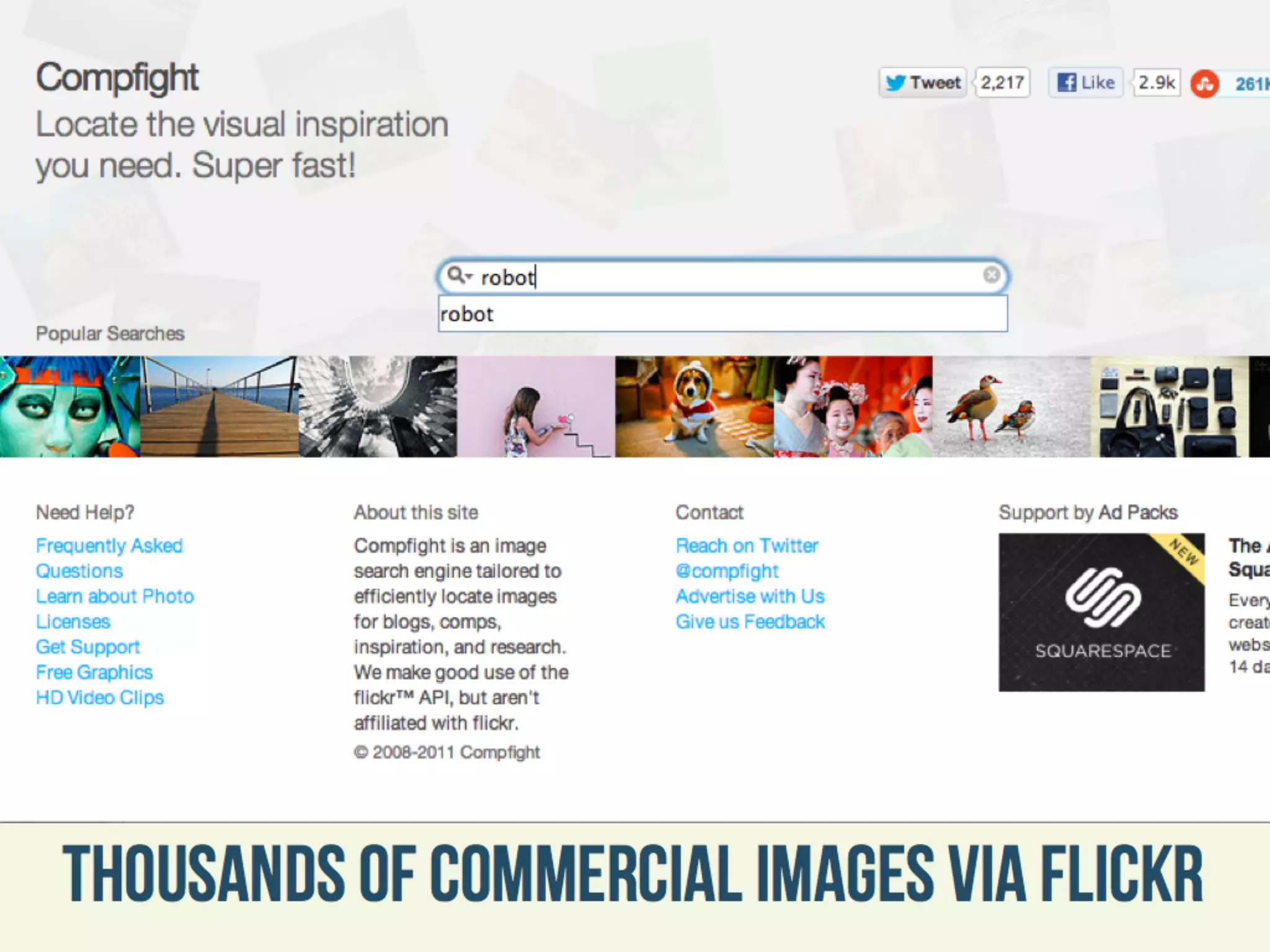Select the 'robot' autocomplete suggestion
The width and height of the screenshot is (1270, 952).
click(x=722, y=314)
